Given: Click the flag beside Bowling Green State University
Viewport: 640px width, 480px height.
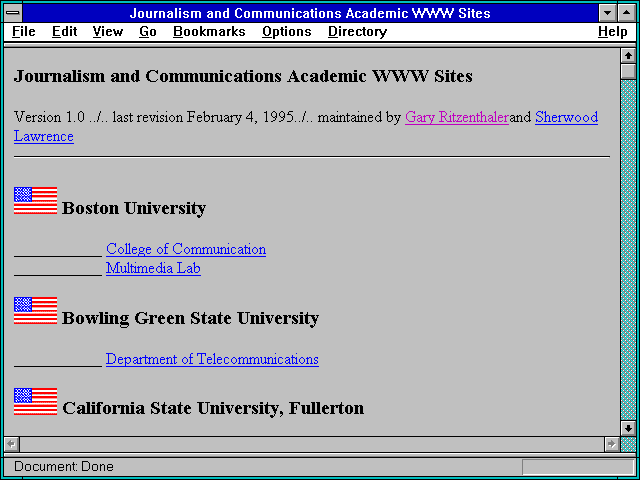Looking at the screenshot, I should coord(36,311).
